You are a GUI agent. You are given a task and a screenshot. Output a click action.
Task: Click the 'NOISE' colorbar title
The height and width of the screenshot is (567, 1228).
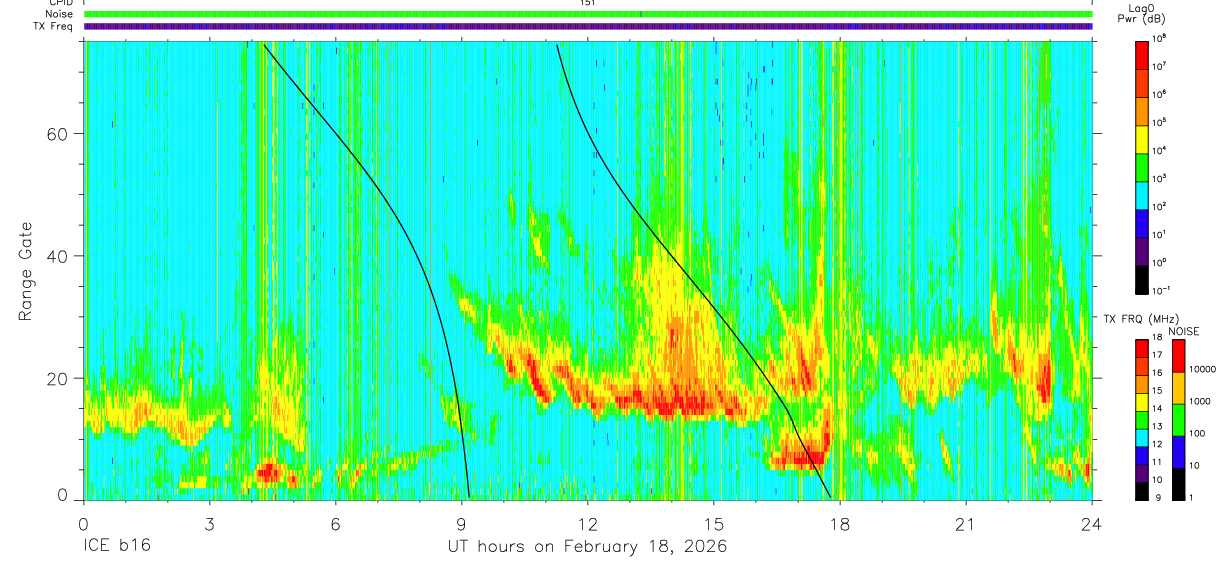point(1183,330)
